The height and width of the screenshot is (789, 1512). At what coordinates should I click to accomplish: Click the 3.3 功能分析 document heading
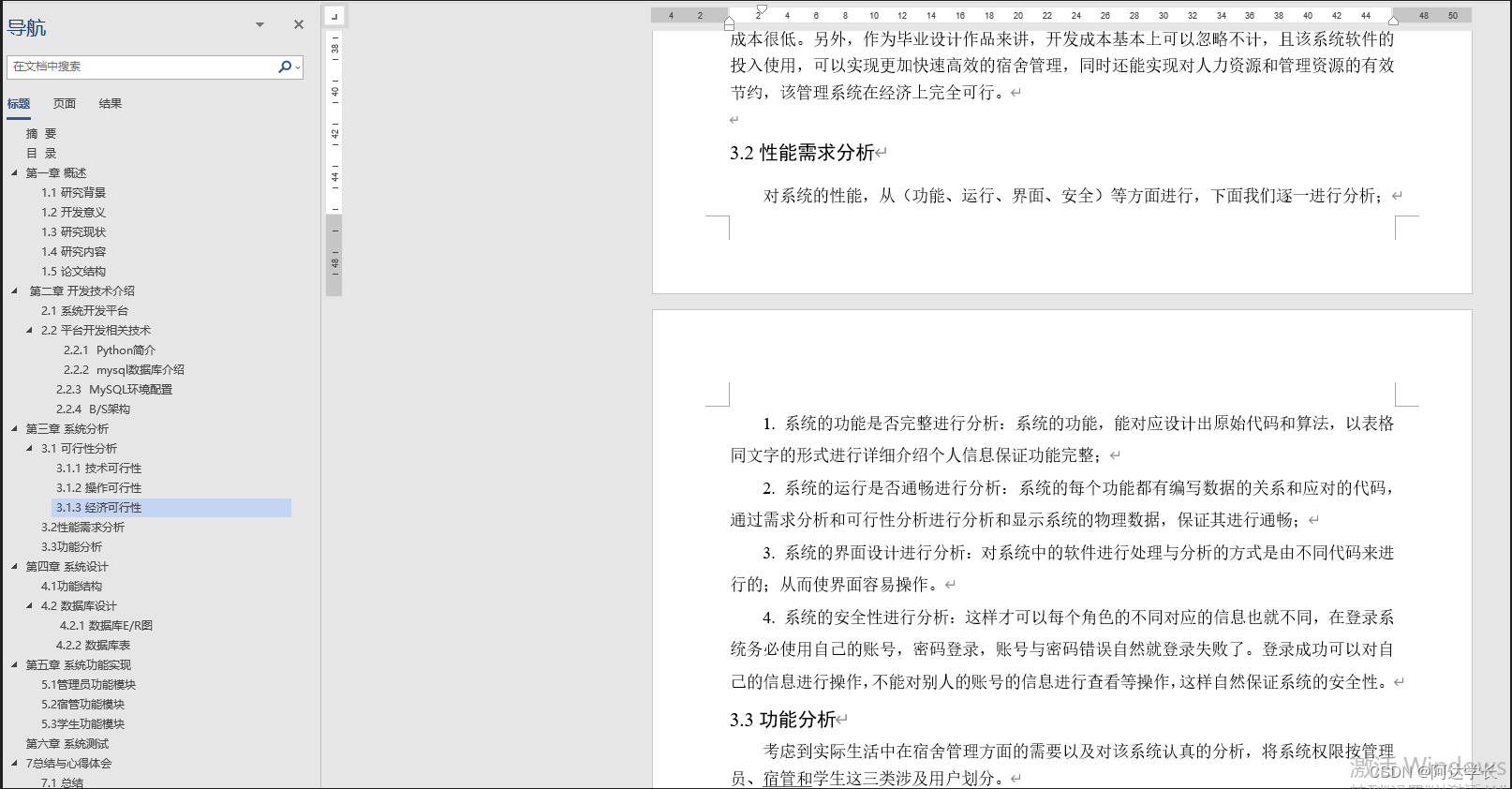click(x=783, y=720)
